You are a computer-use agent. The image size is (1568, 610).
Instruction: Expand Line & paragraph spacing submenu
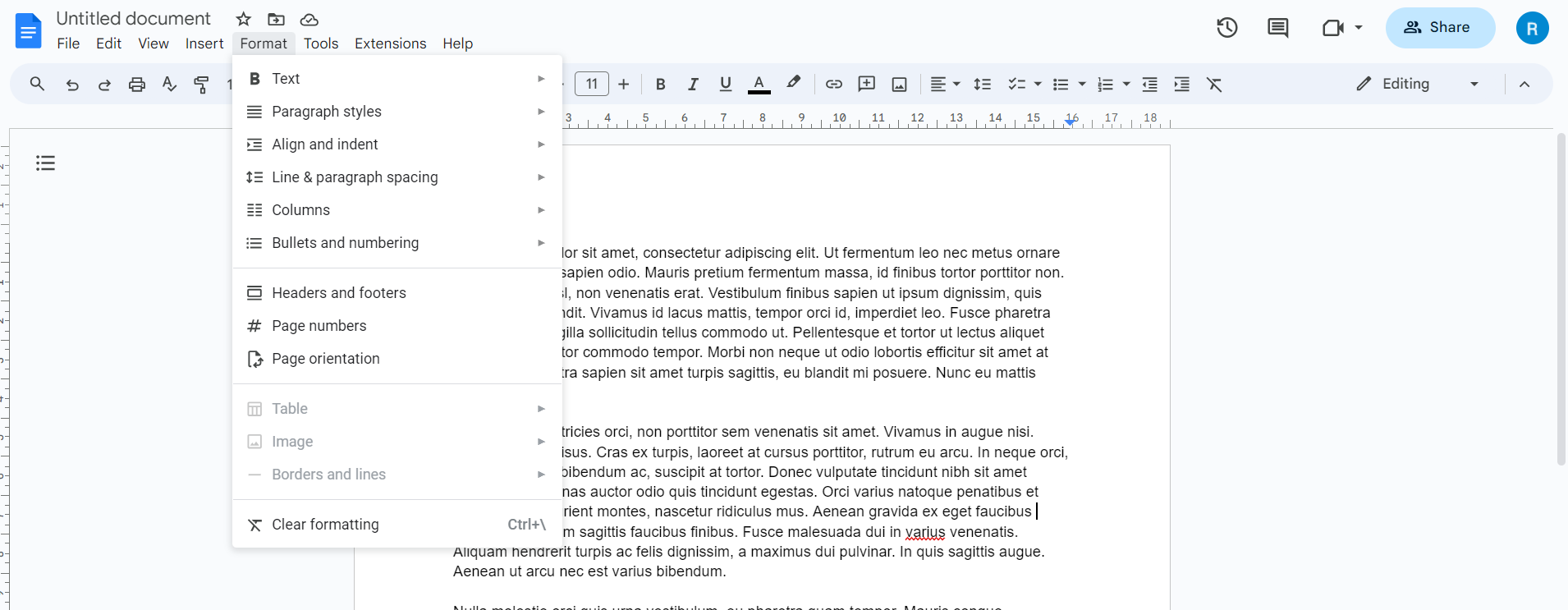(x=397, y=177)
